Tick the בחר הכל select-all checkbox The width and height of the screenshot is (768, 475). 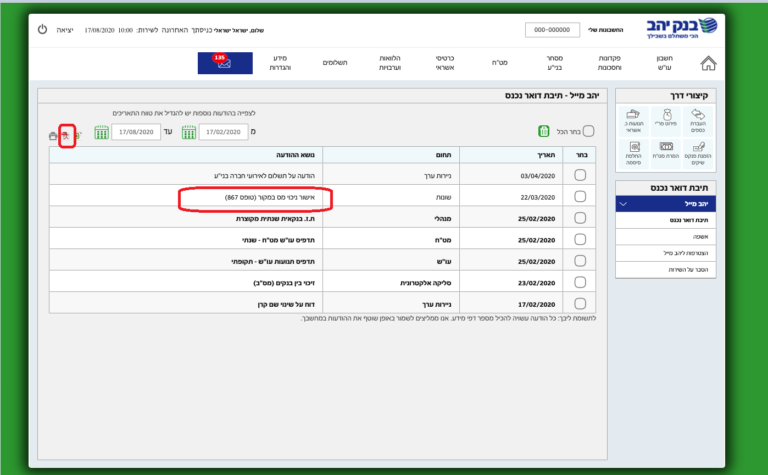[x=588, y=131]
